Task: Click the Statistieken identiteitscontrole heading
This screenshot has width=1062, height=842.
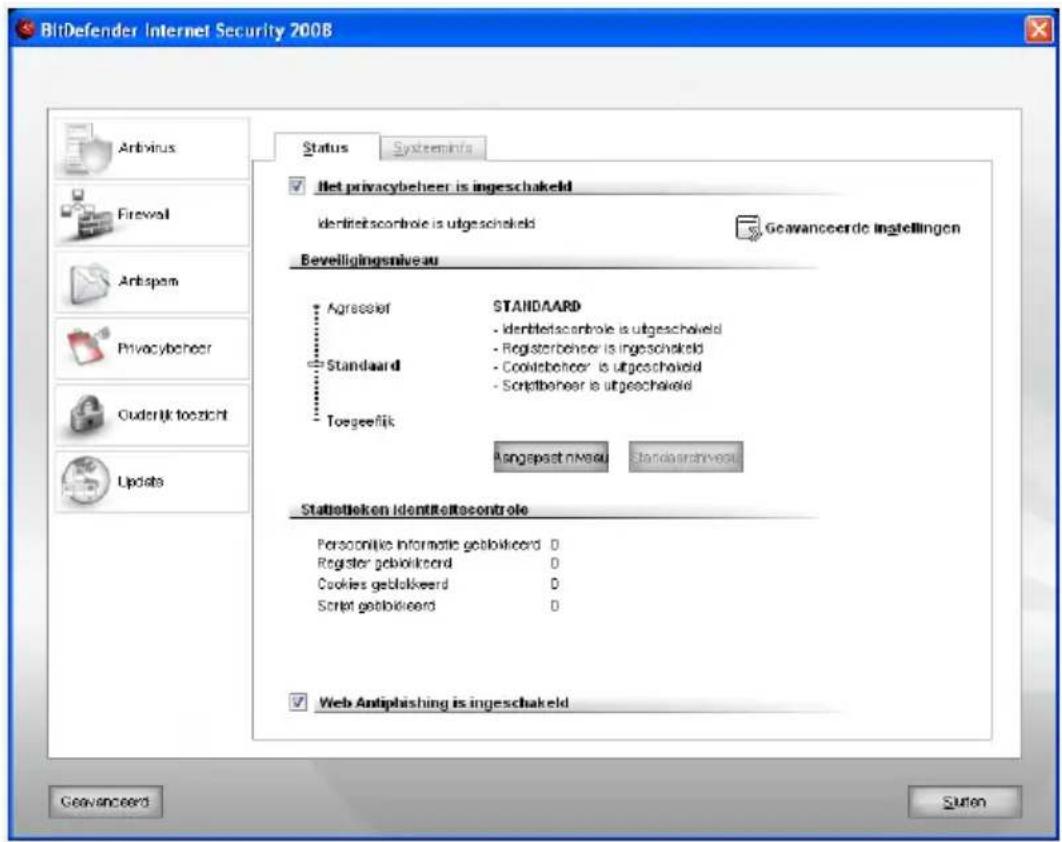Action: [414, 509]
